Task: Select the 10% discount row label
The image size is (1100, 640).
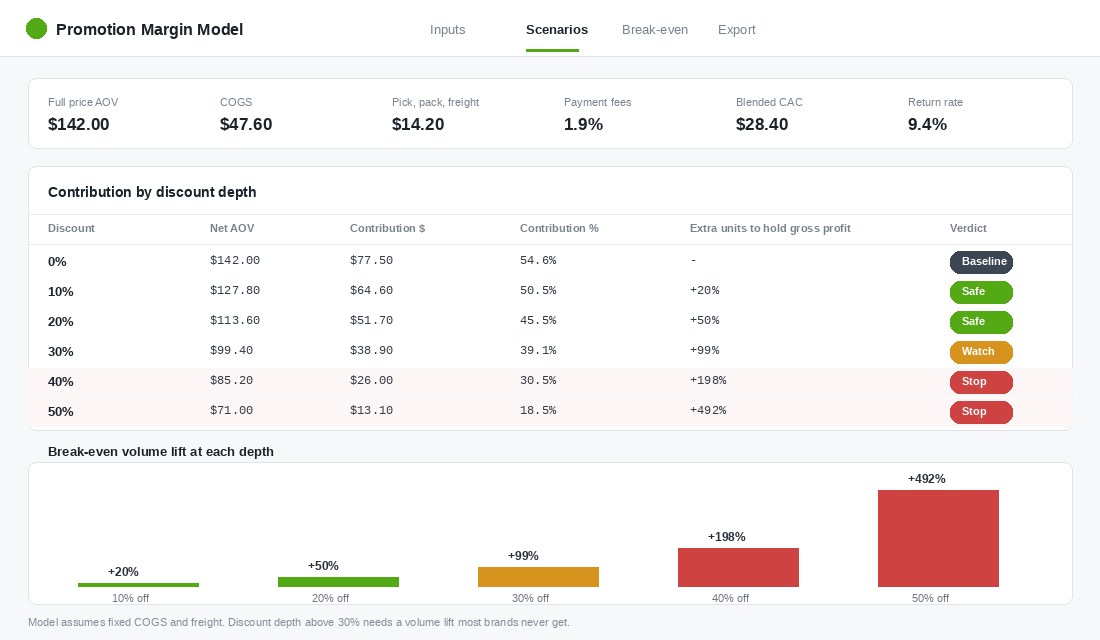Action: pyautogui.click(x=60, y=292)
